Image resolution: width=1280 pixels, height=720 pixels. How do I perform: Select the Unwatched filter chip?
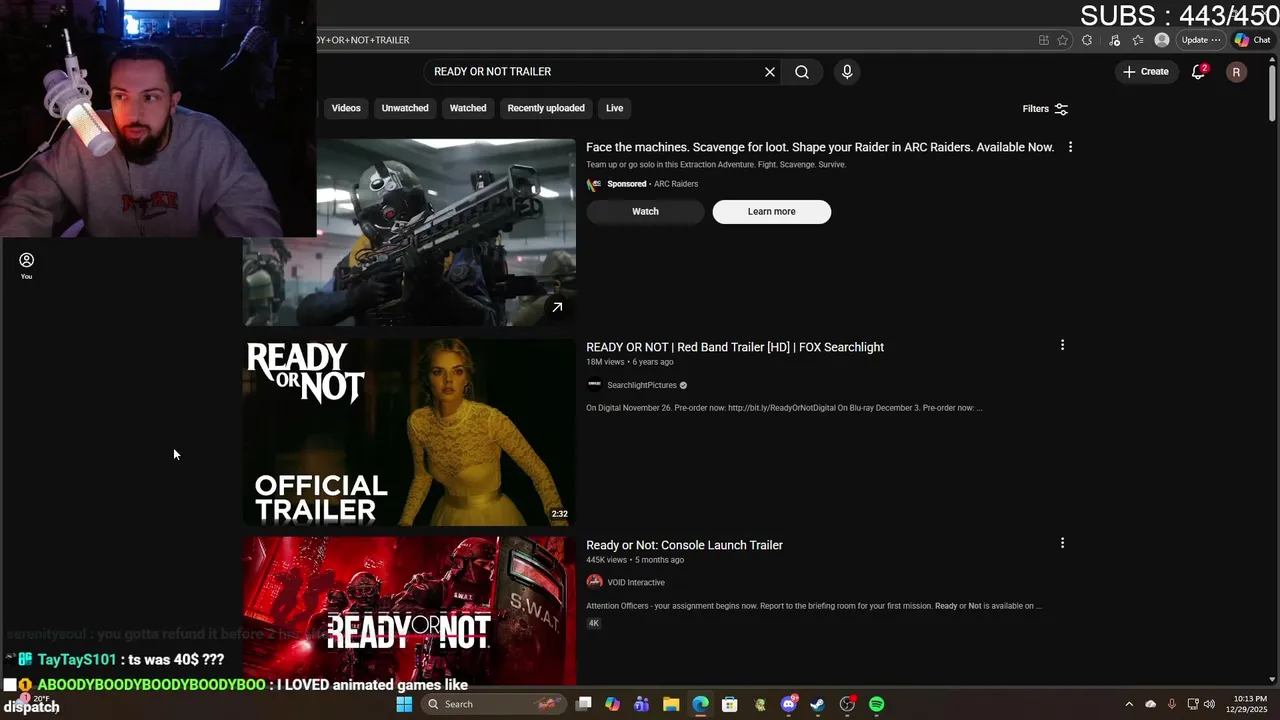(x=405, y=108)
